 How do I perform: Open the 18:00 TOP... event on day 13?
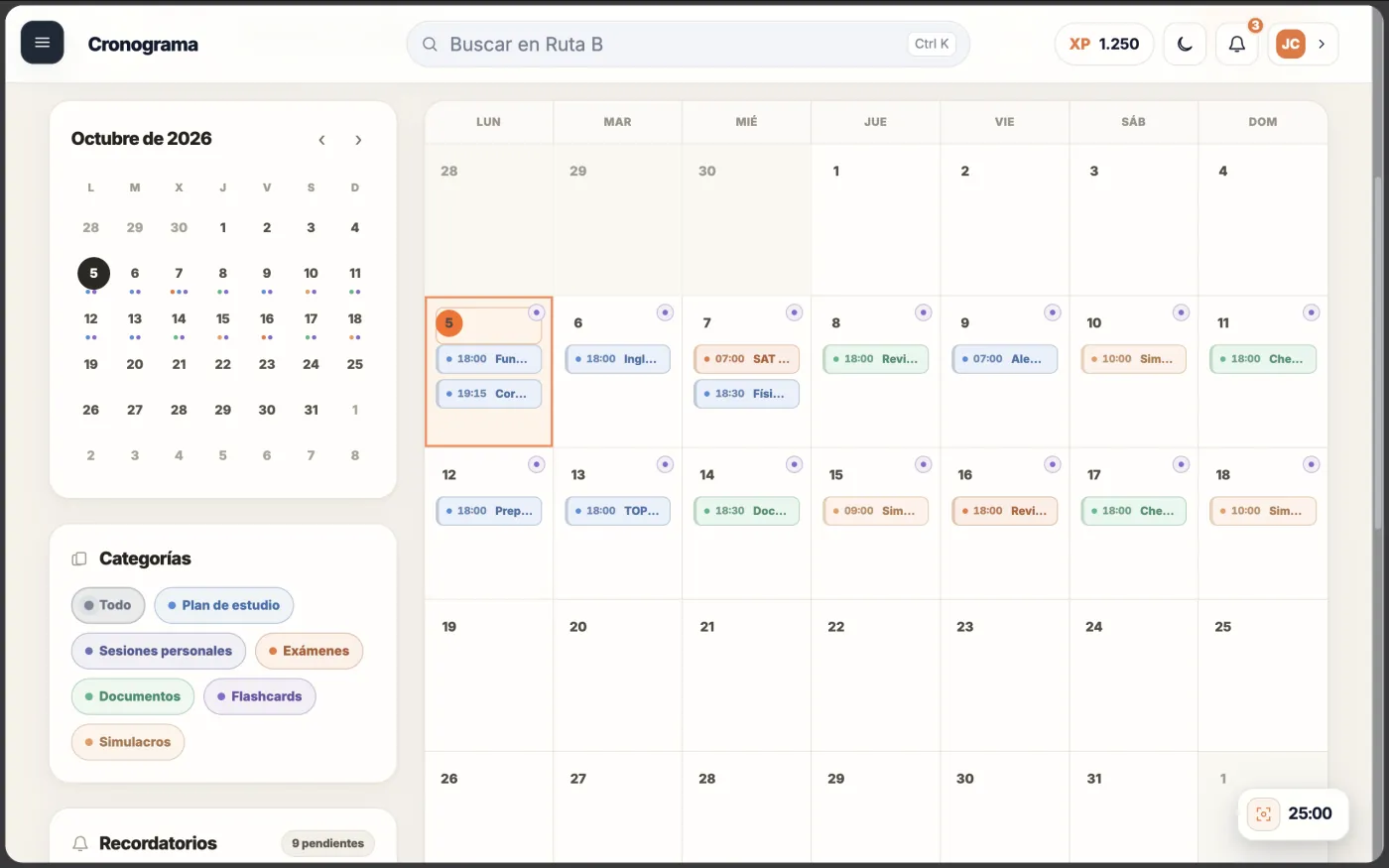[618, 511]
